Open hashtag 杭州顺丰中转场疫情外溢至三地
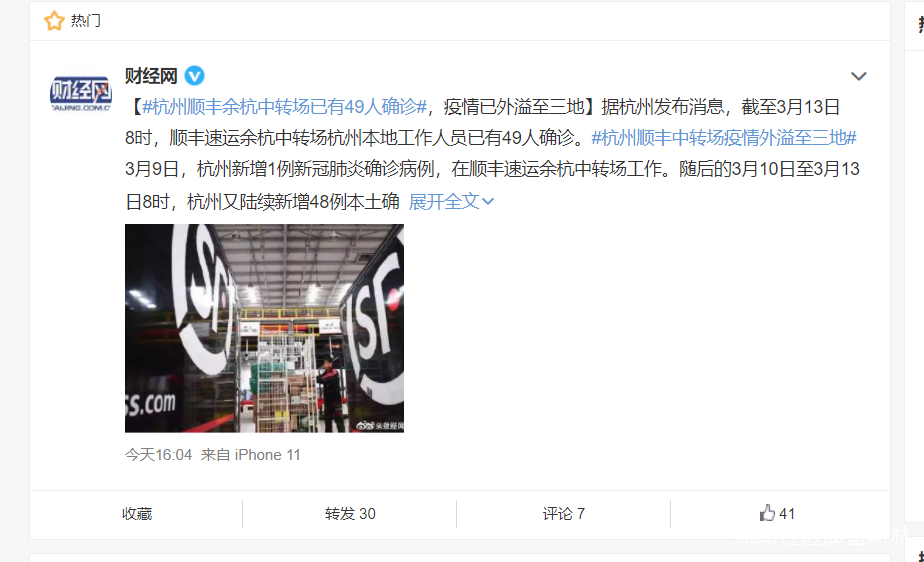Image resolution: width=924 pixels, height=562 pixels. 724,138
